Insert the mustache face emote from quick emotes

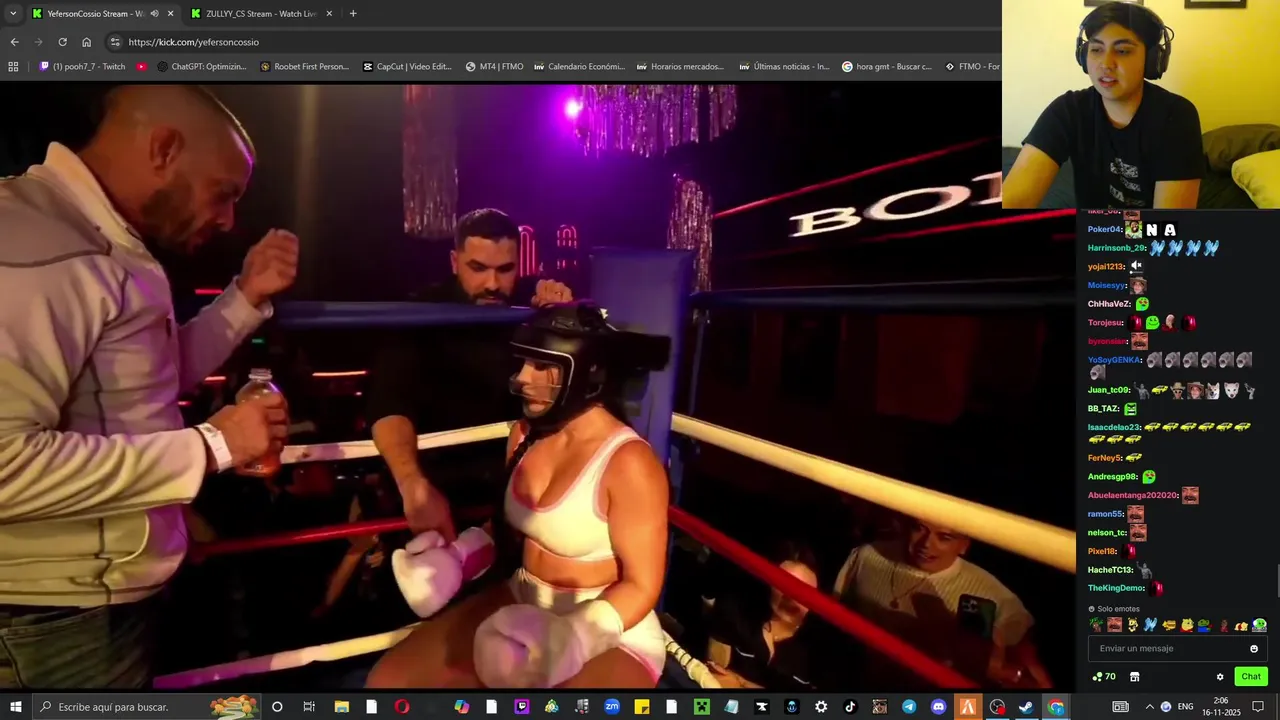click(x=1114, y=625)
